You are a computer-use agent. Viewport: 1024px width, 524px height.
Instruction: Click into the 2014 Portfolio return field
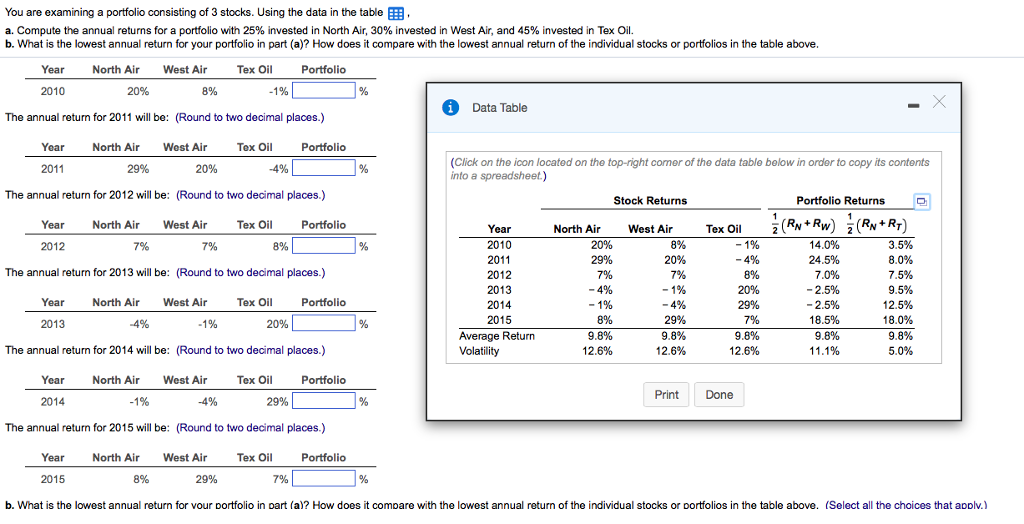(x=324, y=401)
